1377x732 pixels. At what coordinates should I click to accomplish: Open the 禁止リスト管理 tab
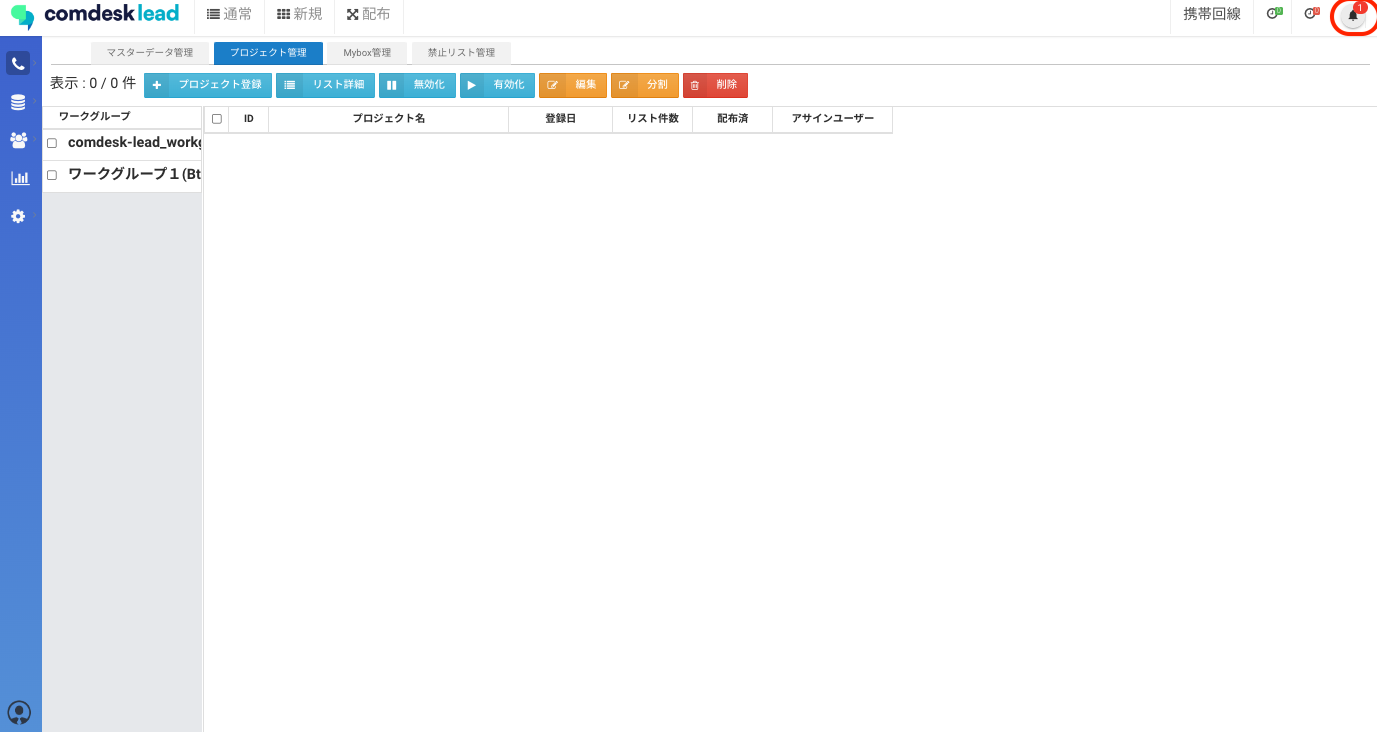click(461, 53)
